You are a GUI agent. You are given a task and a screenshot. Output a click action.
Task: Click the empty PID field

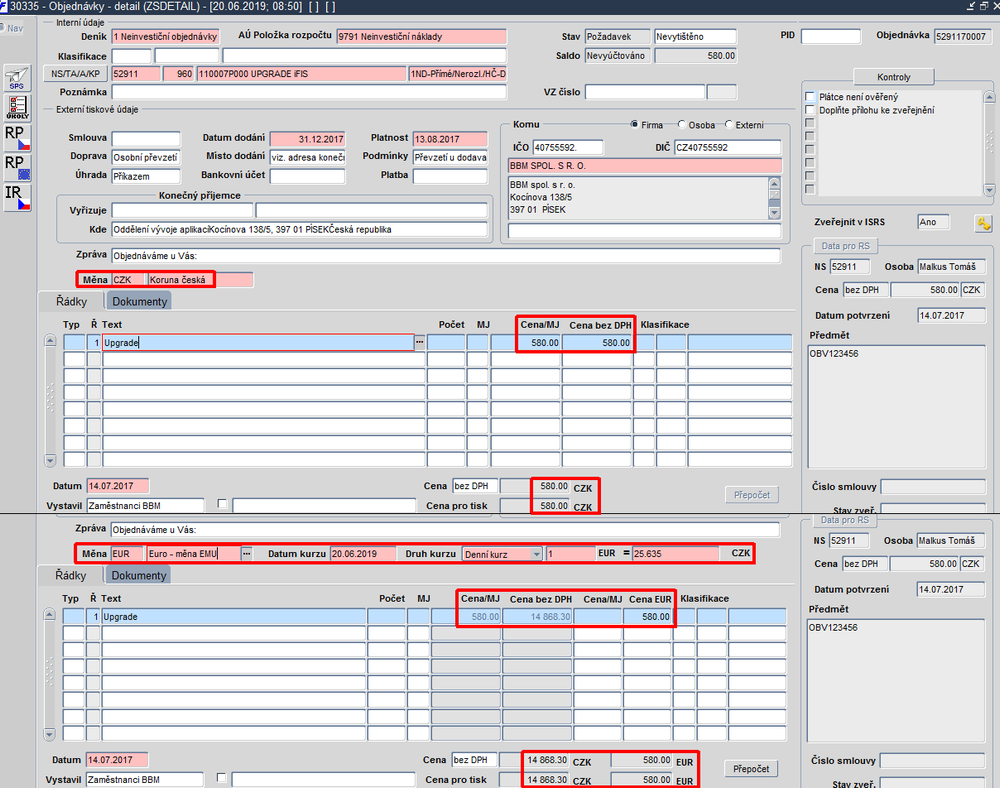830,36
